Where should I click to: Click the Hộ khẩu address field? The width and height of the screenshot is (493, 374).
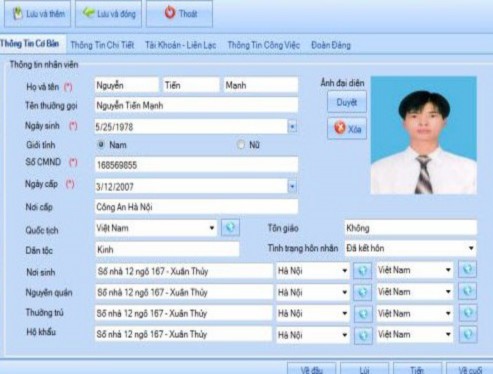[x=184, y=334]
